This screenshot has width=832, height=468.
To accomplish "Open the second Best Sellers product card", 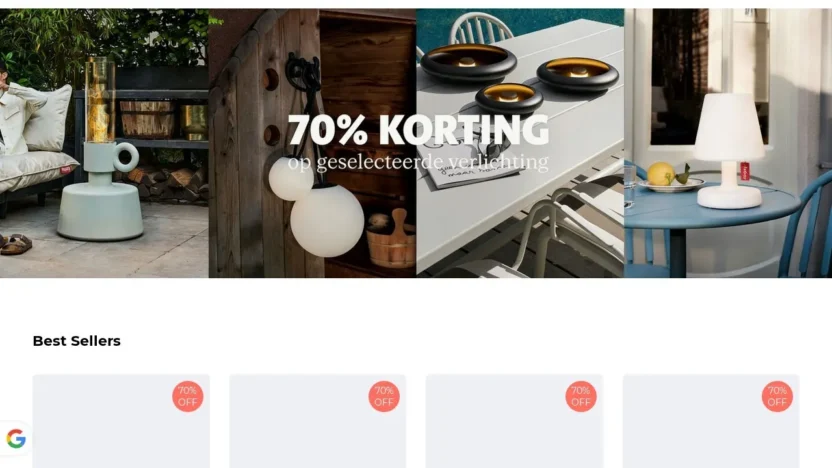I will 318,421.
